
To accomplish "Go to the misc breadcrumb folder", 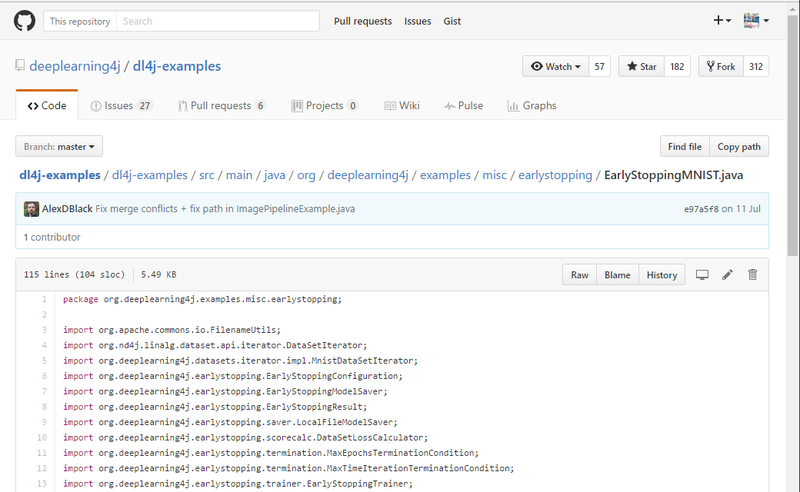I will coord(495,175).
